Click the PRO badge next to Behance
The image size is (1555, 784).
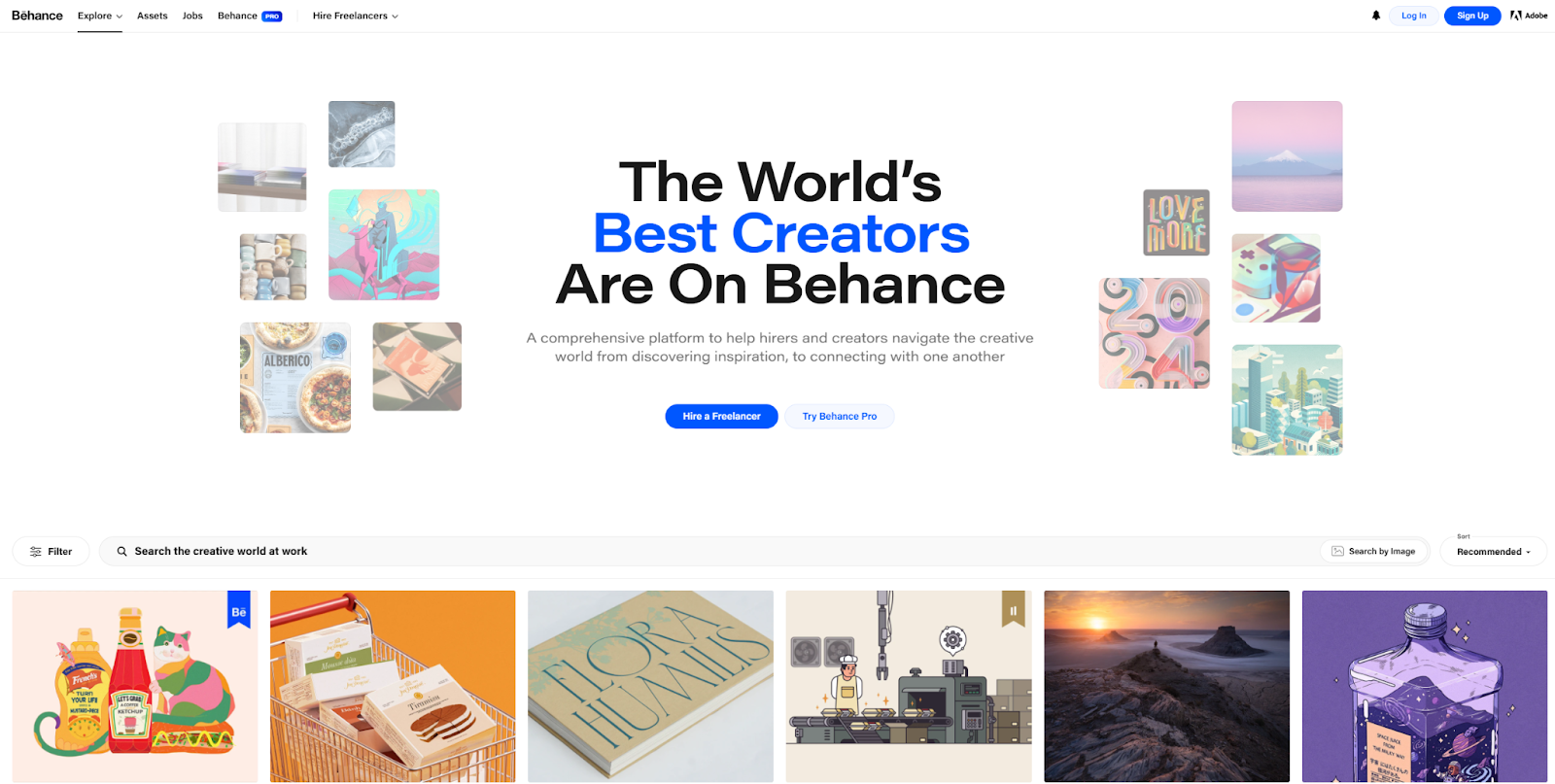pos(272,17)
